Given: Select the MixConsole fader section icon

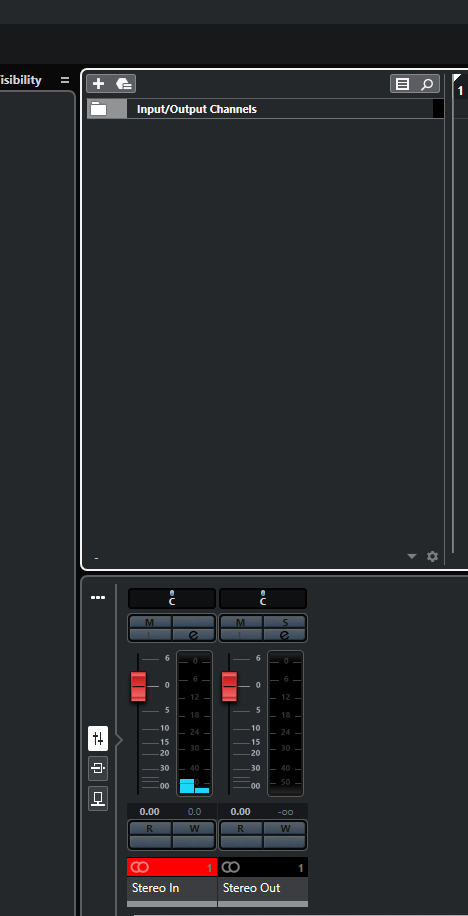Looking at the screenshot, I should click(x=98, y=738).
